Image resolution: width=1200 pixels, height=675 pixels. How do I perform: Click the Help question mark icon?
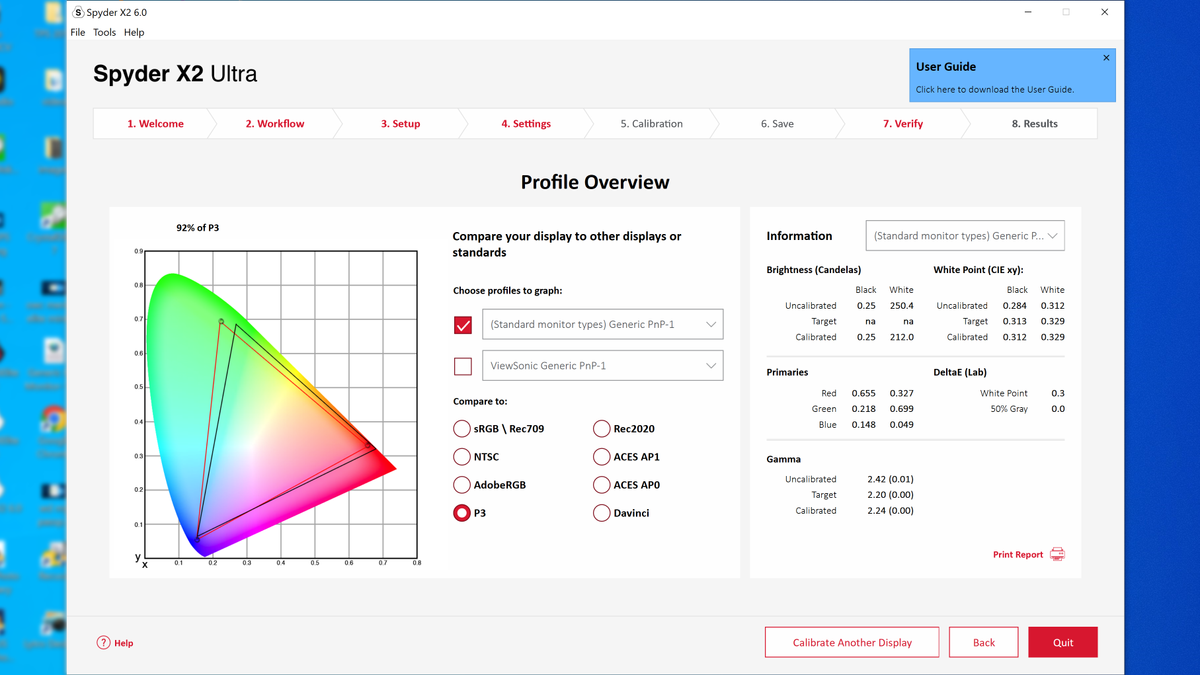[x=103, y=643]
